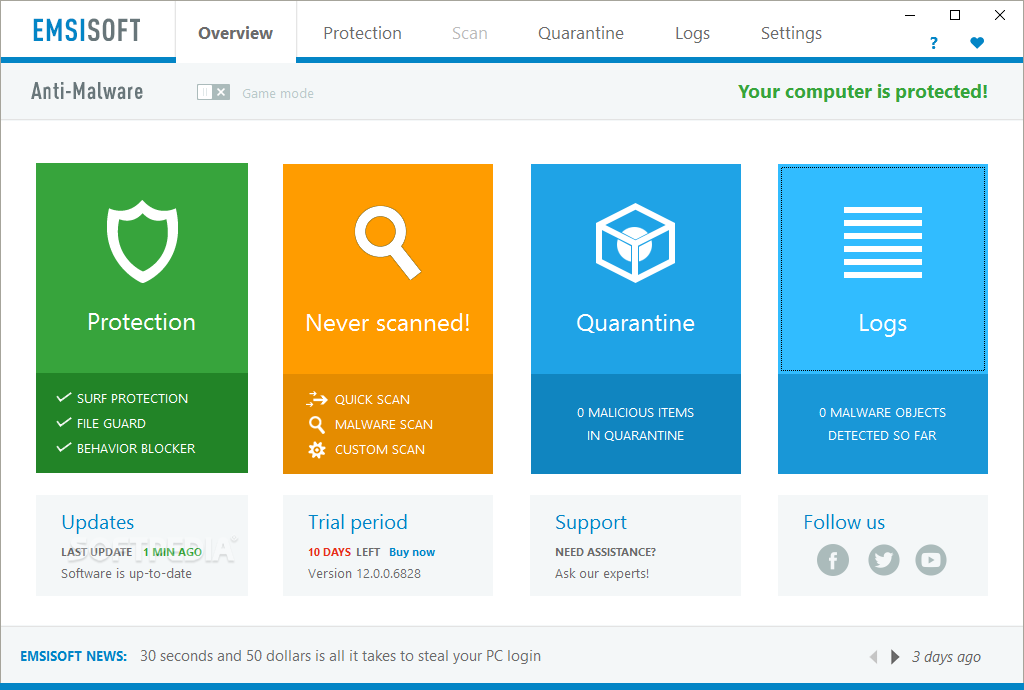The width and height of the screenshot is (1024, 690).
Task: Open the Protection tab
Action: pyautogui.click(x=362, y=33)
